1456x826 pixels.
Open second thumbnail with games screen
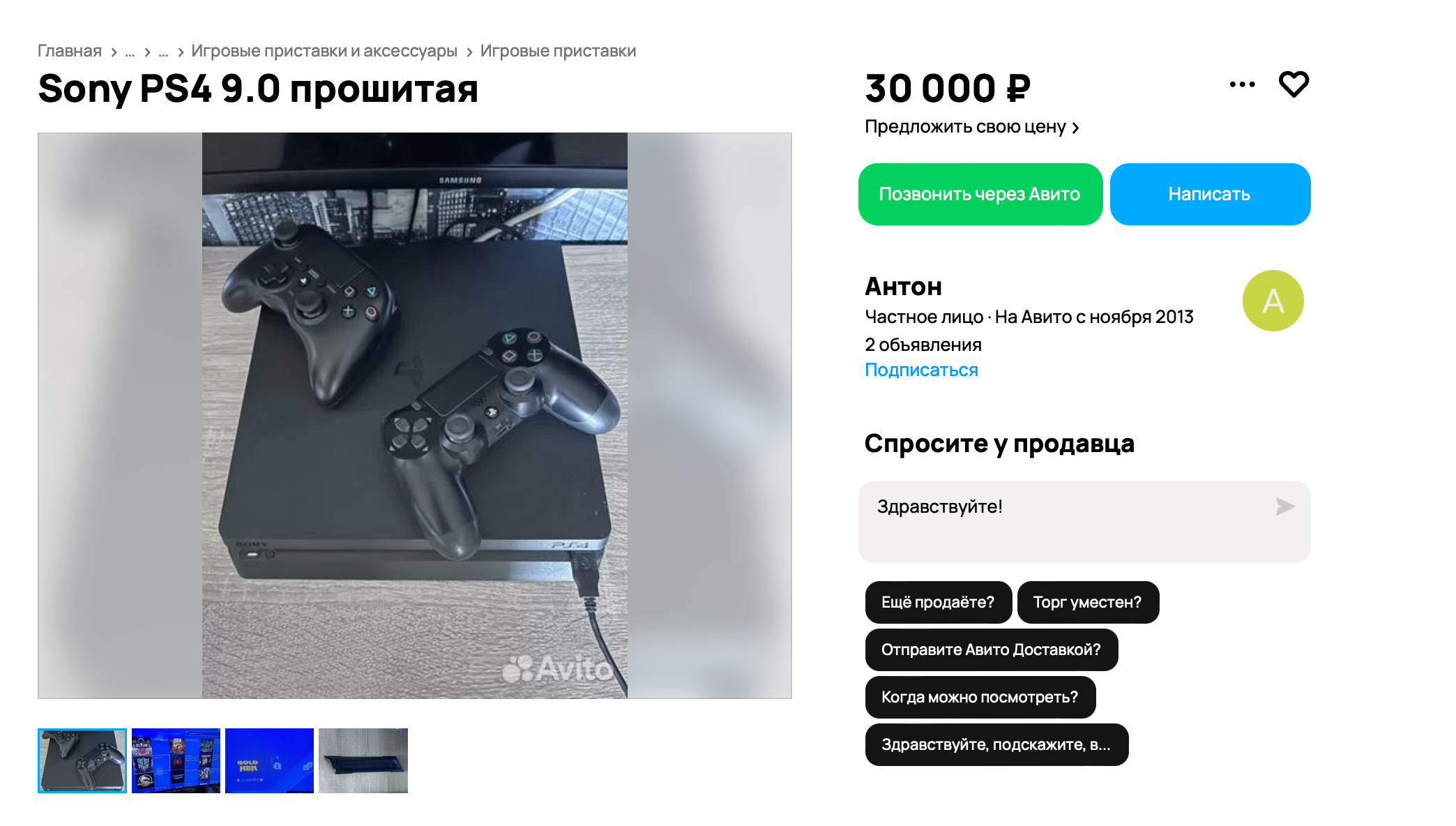[x=176, y=760]
